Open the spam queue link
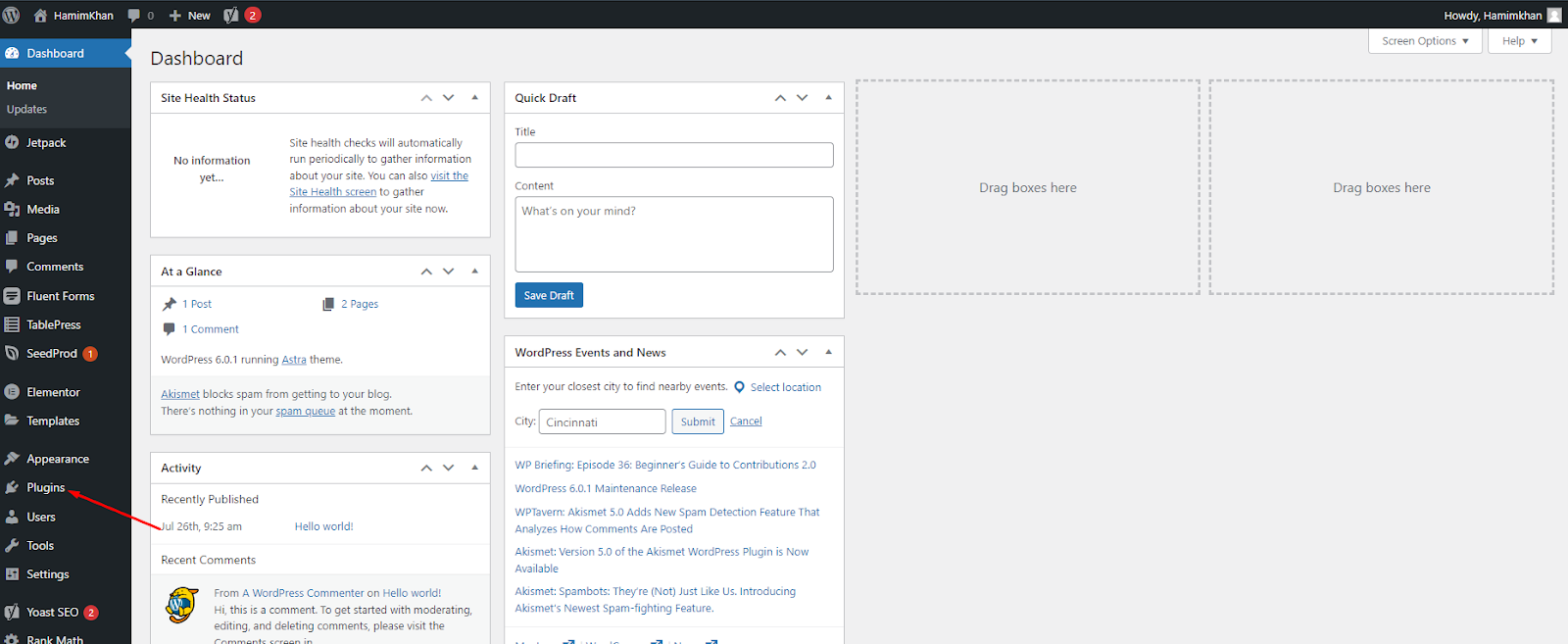The image size is (1568, 644). [x=306, y=412]
